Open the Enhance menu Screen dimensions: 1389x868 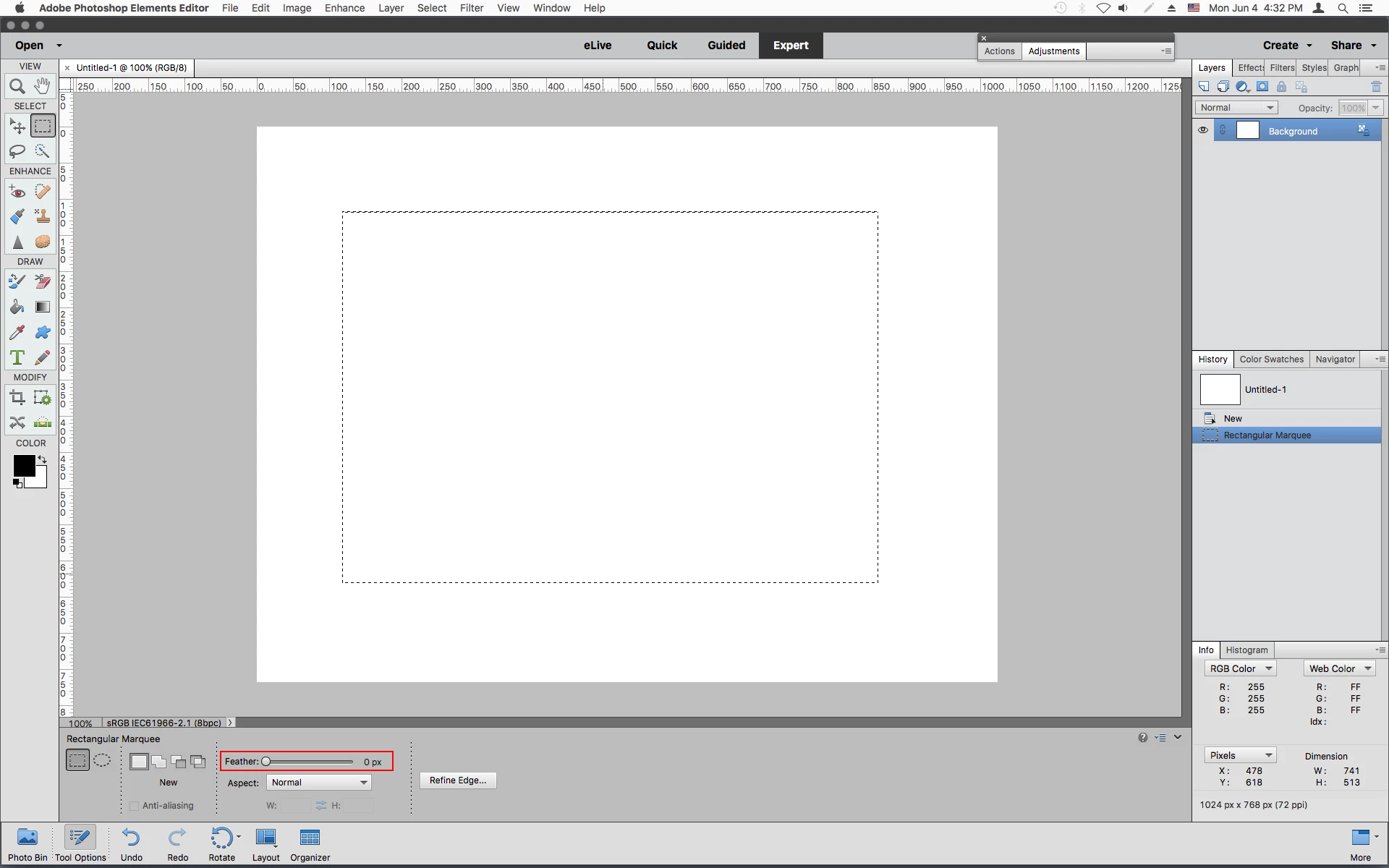pos(344,8)
